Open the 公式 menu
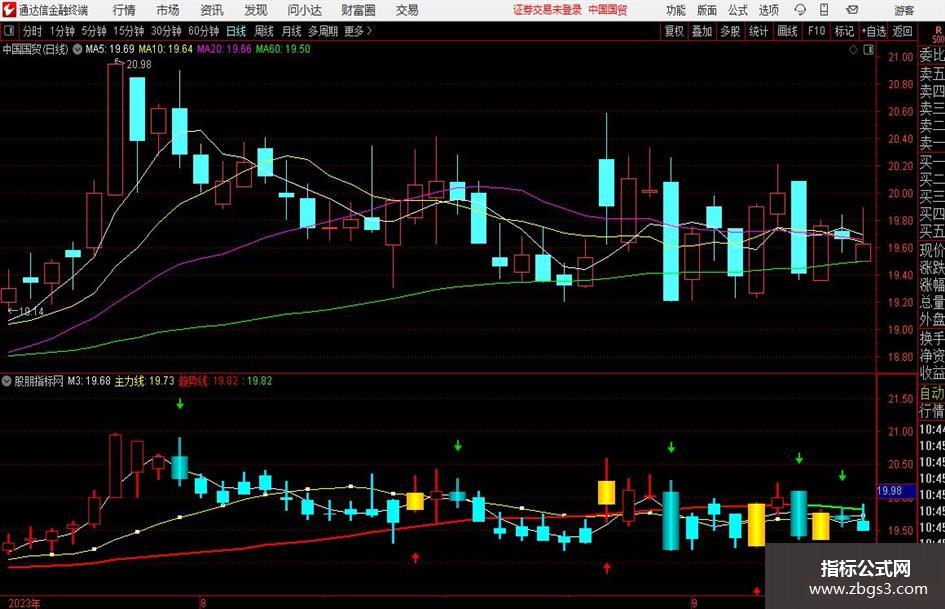 [737, 10]
